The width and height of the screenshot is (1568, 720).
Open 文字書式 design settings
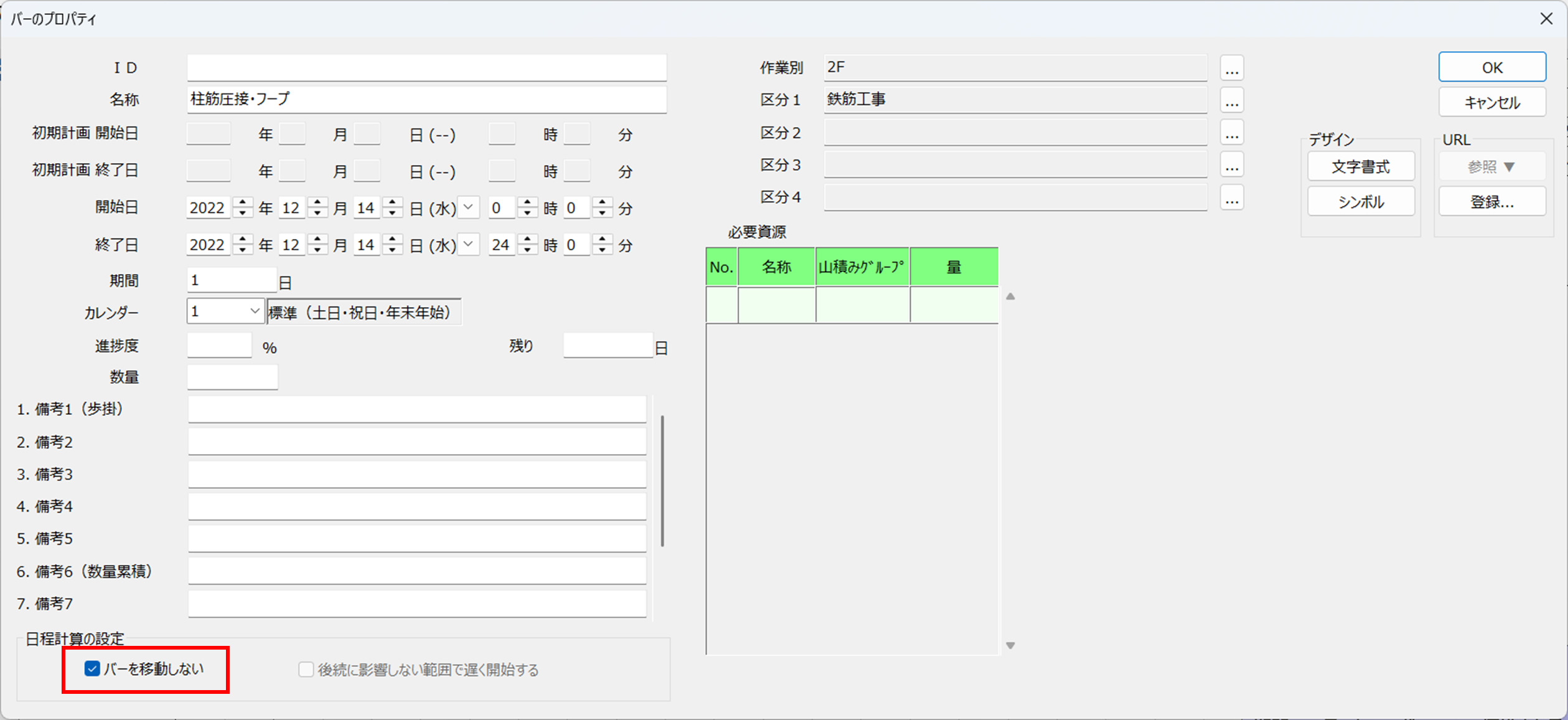pyautogui.click(x=1361, y=167)
